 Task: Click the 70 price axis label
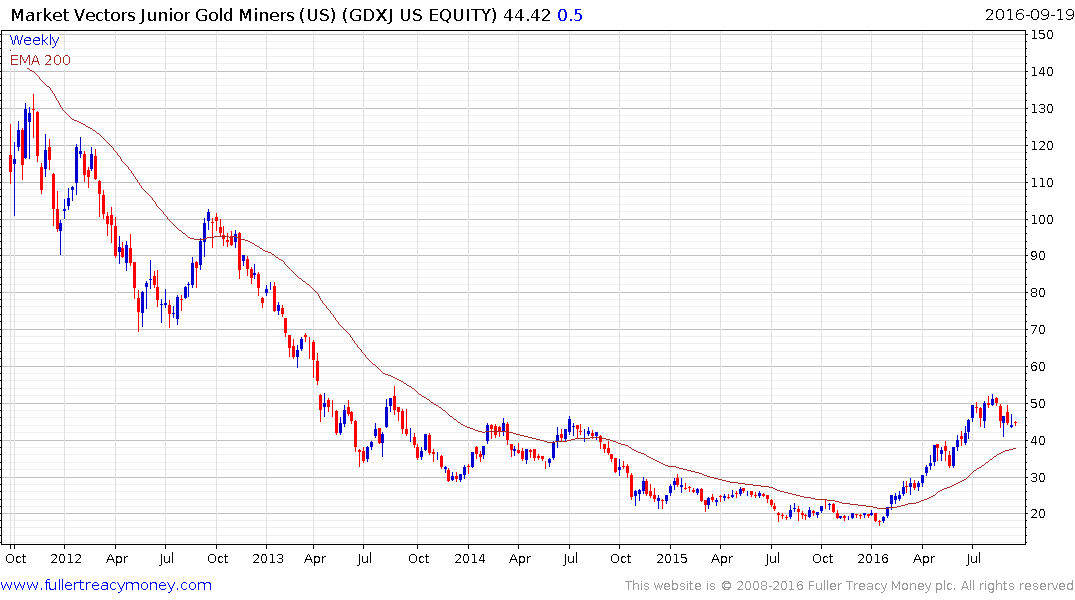point(1038,330)
